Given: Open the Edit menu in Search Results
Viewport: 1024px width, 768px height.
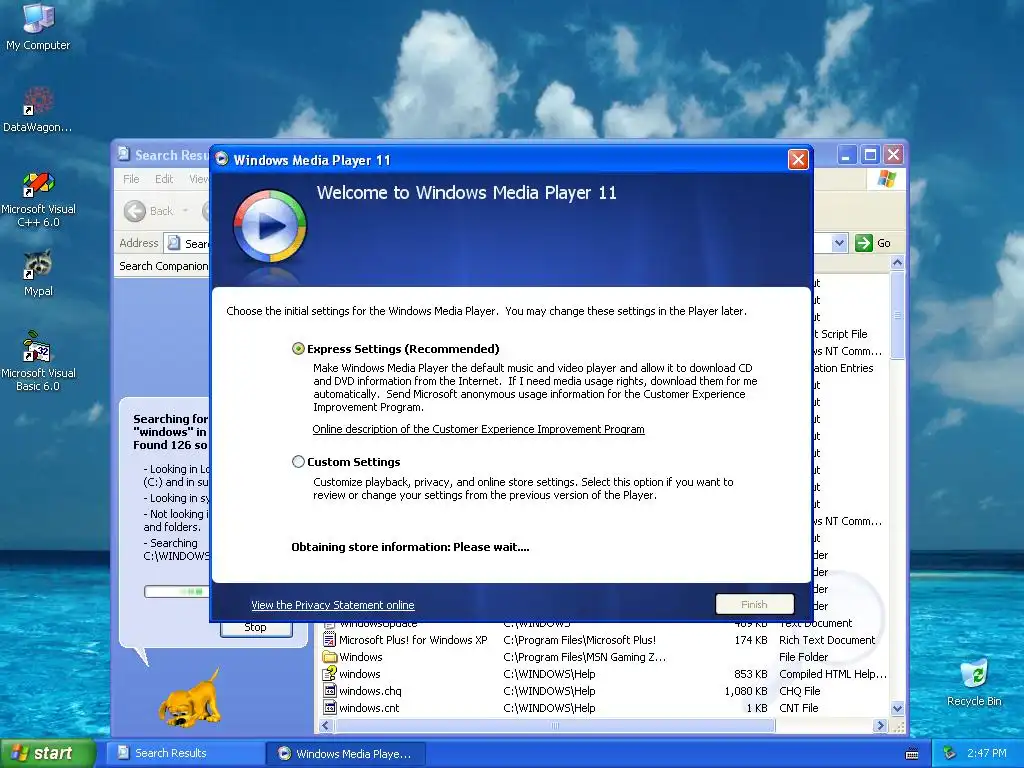Looking at the screenshot, I should tap(164, 179).
